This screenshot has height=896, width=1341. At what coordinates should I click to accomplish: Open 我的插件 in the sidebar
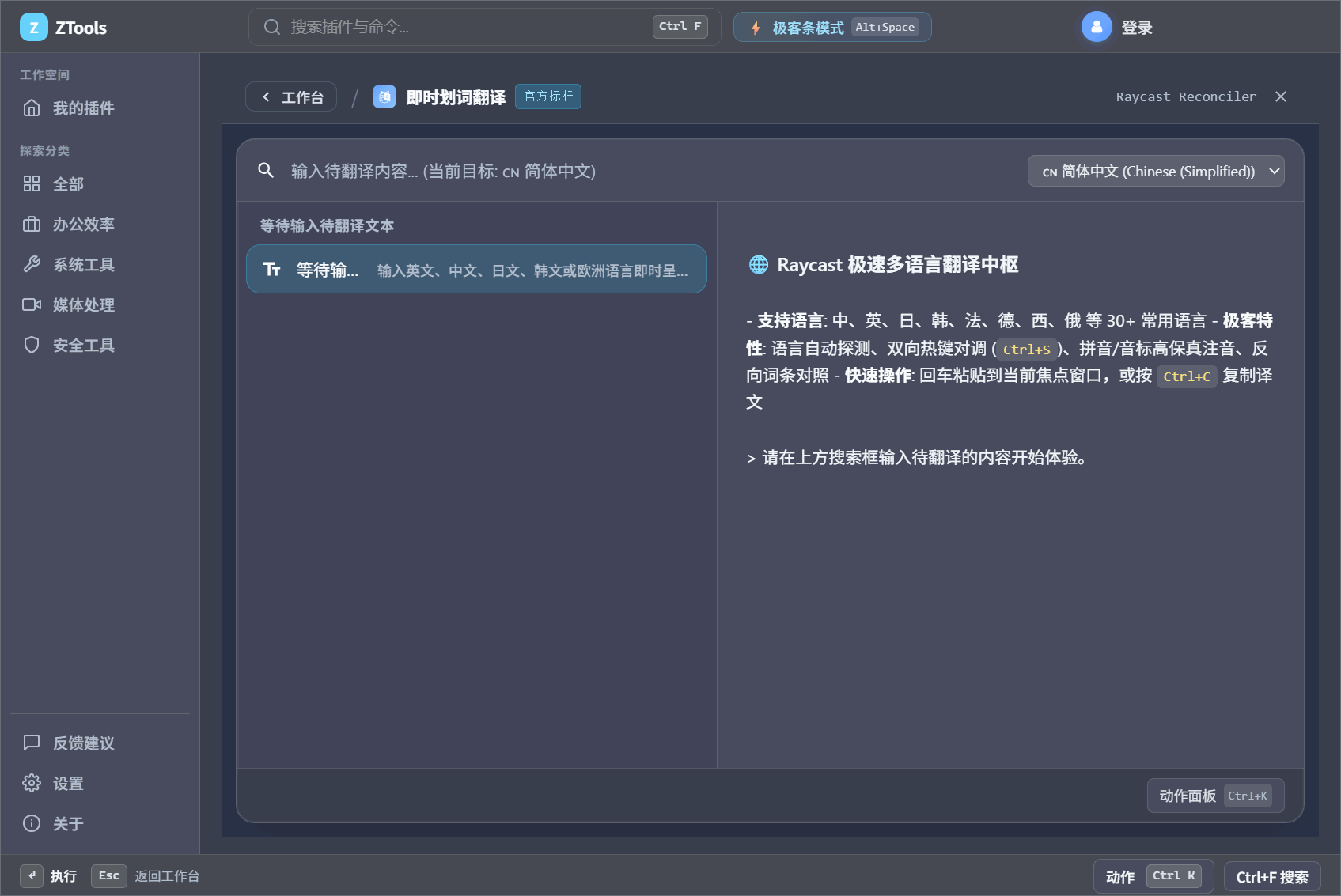pos(100,108)
